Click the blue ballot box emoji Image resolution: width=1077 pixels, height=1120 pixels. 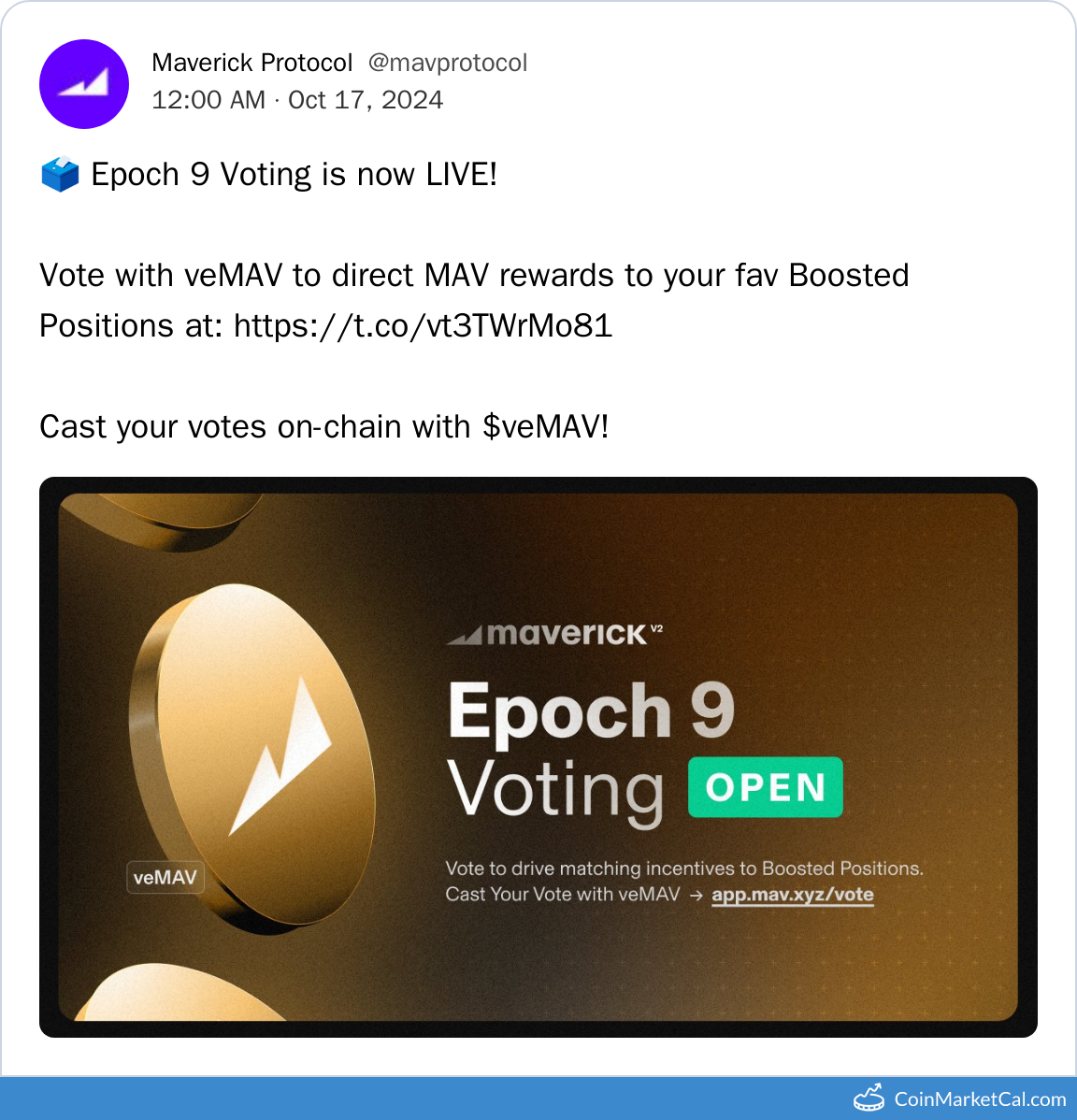coord(61,175)
